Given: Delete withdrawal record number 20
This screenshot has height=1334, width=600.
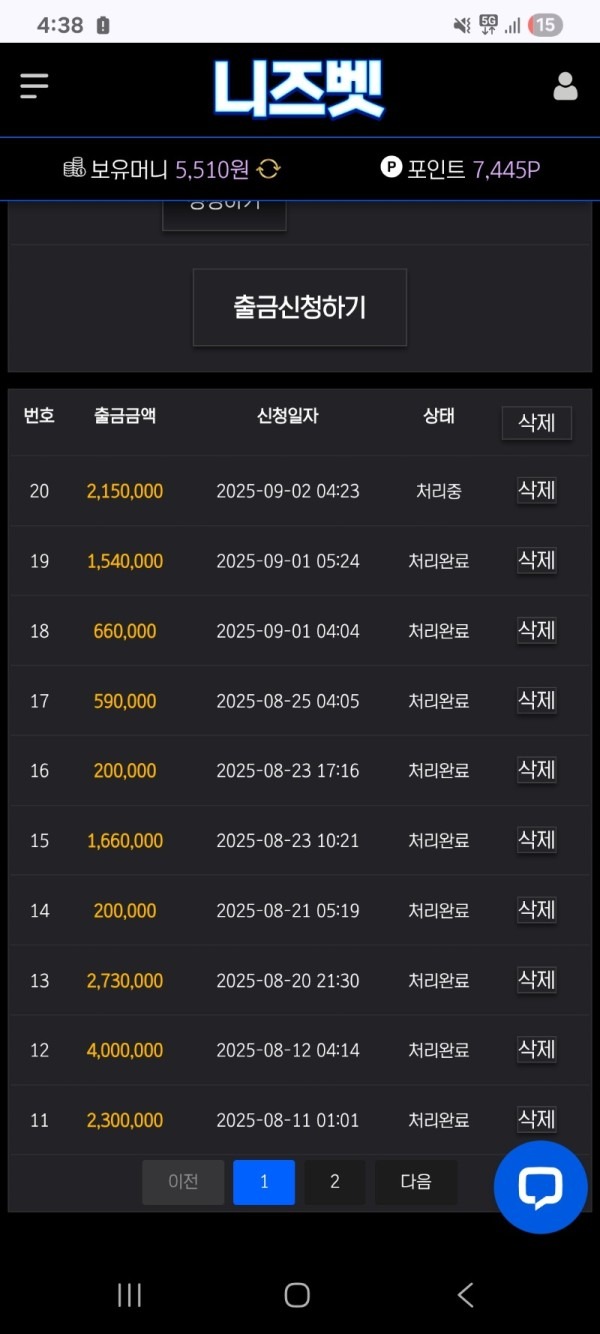Looking at the screenshot, I should 536,490.
